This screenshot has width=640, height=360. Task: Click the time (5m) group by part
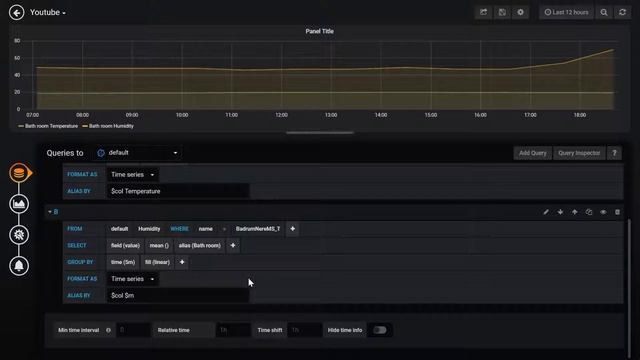point(123,262)
